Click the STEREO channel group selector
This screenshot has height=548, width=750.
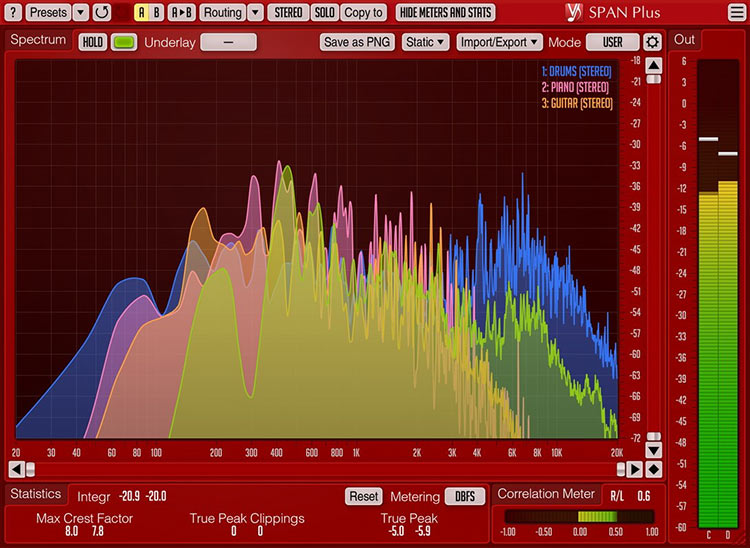click(x=288, y=12)
